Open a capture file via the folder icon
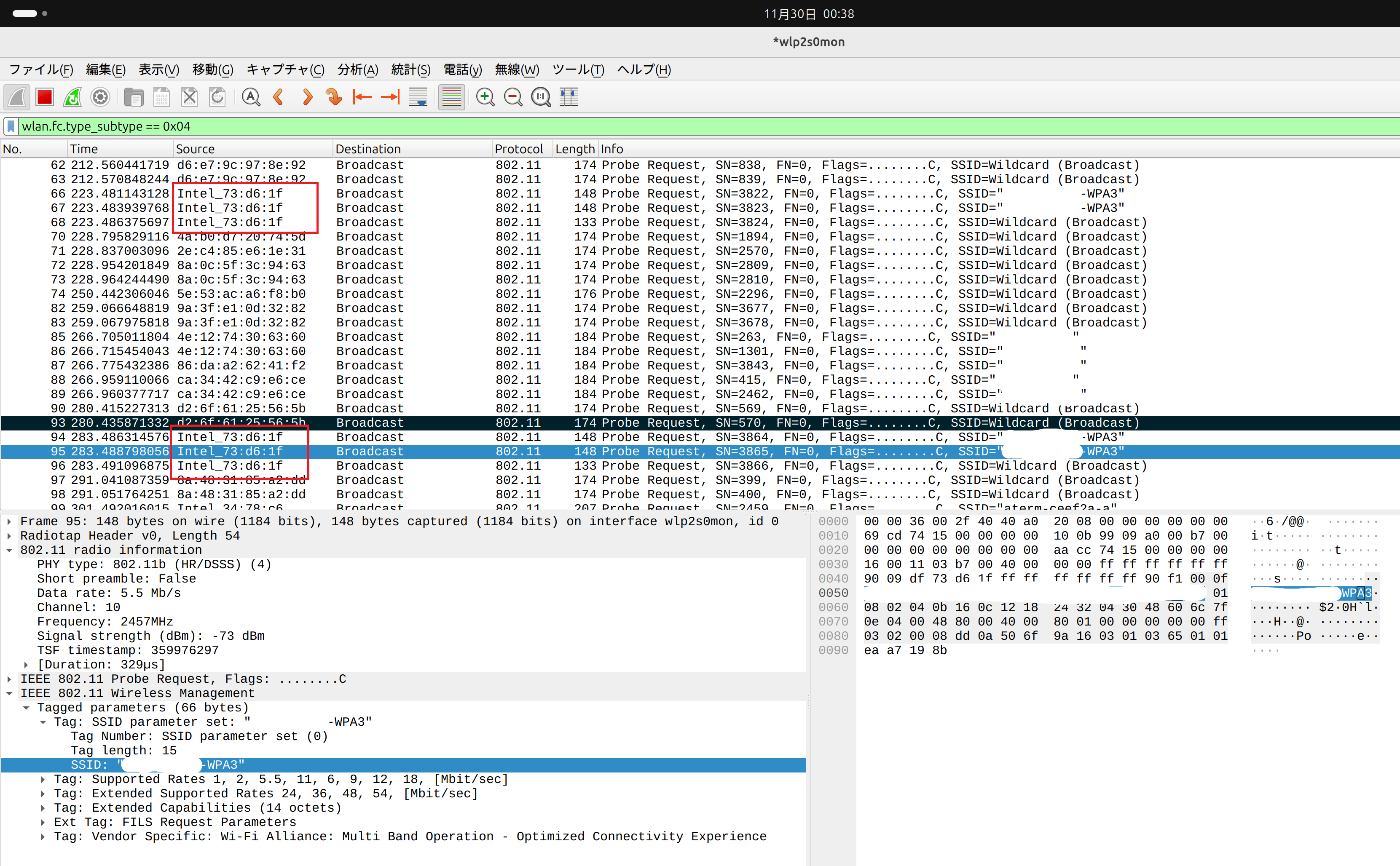 tap(133, 97)
